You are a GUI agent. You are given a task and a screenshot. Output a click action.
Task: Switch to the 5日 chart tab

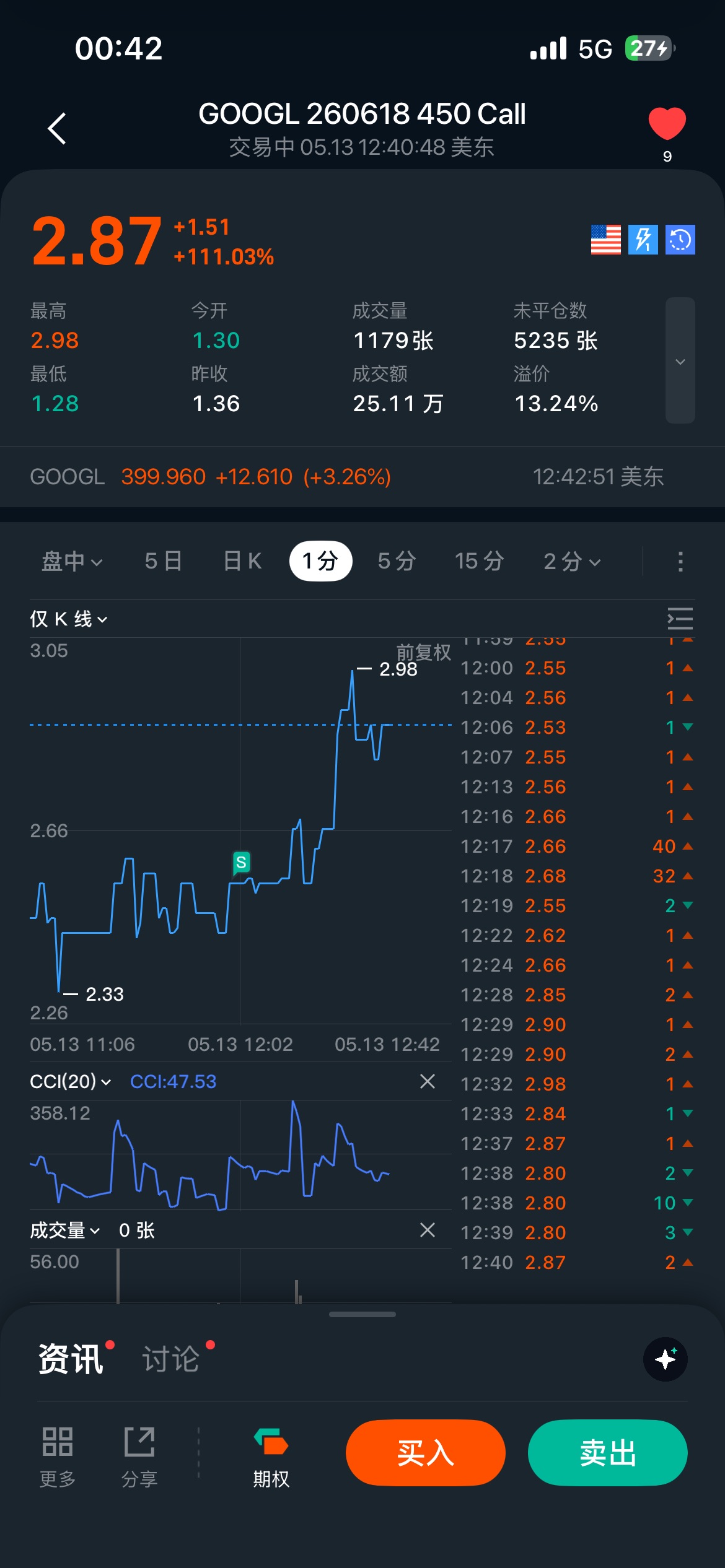(163, 562)
